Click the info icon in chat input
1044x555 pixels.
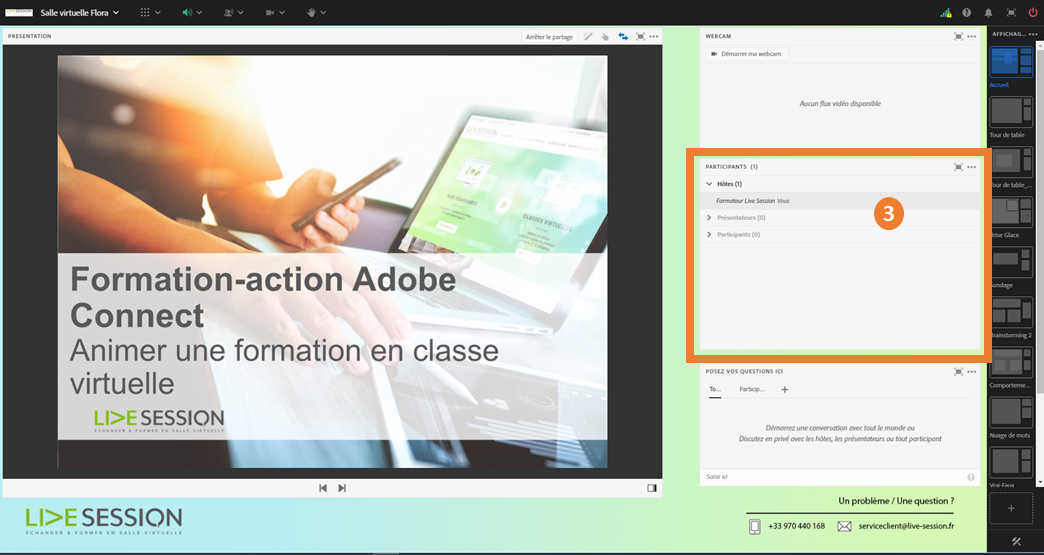point(971,477)
